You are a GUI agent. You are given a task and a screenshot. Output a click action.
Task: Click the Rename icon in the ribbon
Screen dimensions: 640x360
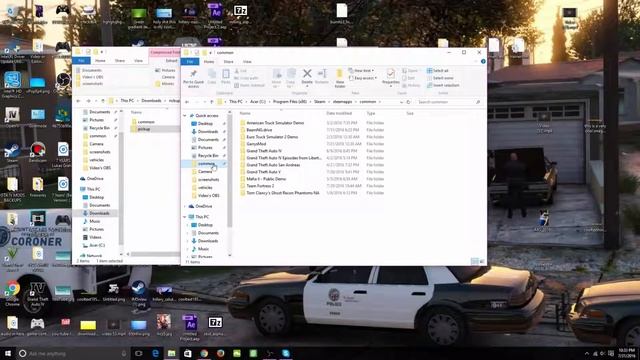(322, 76)
